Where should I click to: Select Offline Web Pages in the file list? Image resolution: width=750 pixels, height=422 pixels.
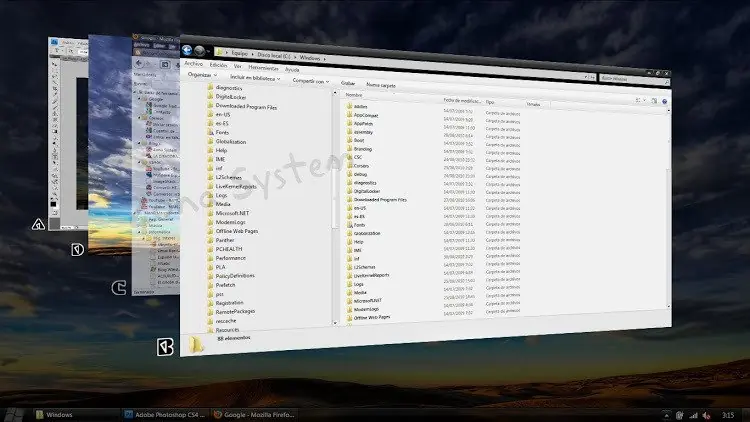point(372,317)
